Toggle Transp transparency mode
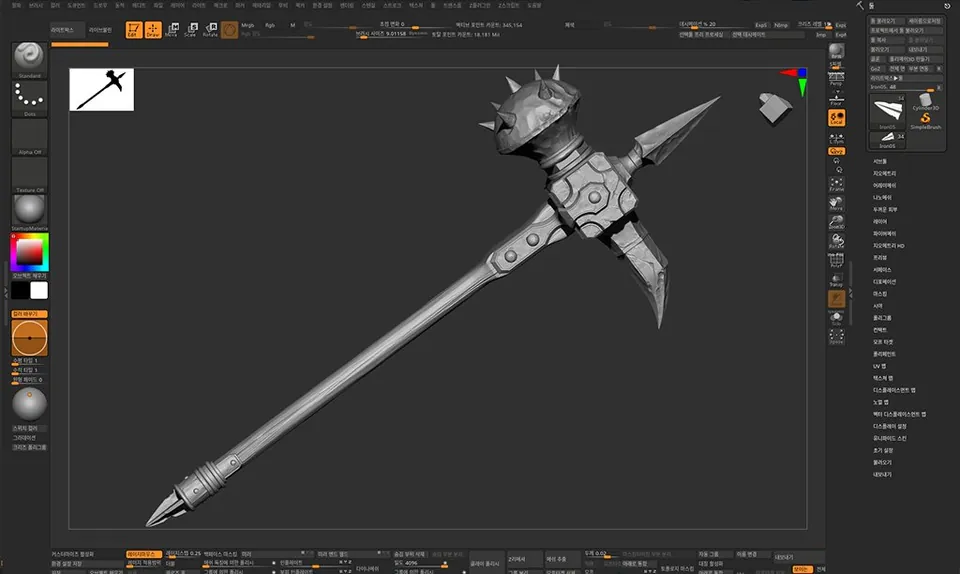 836,279
